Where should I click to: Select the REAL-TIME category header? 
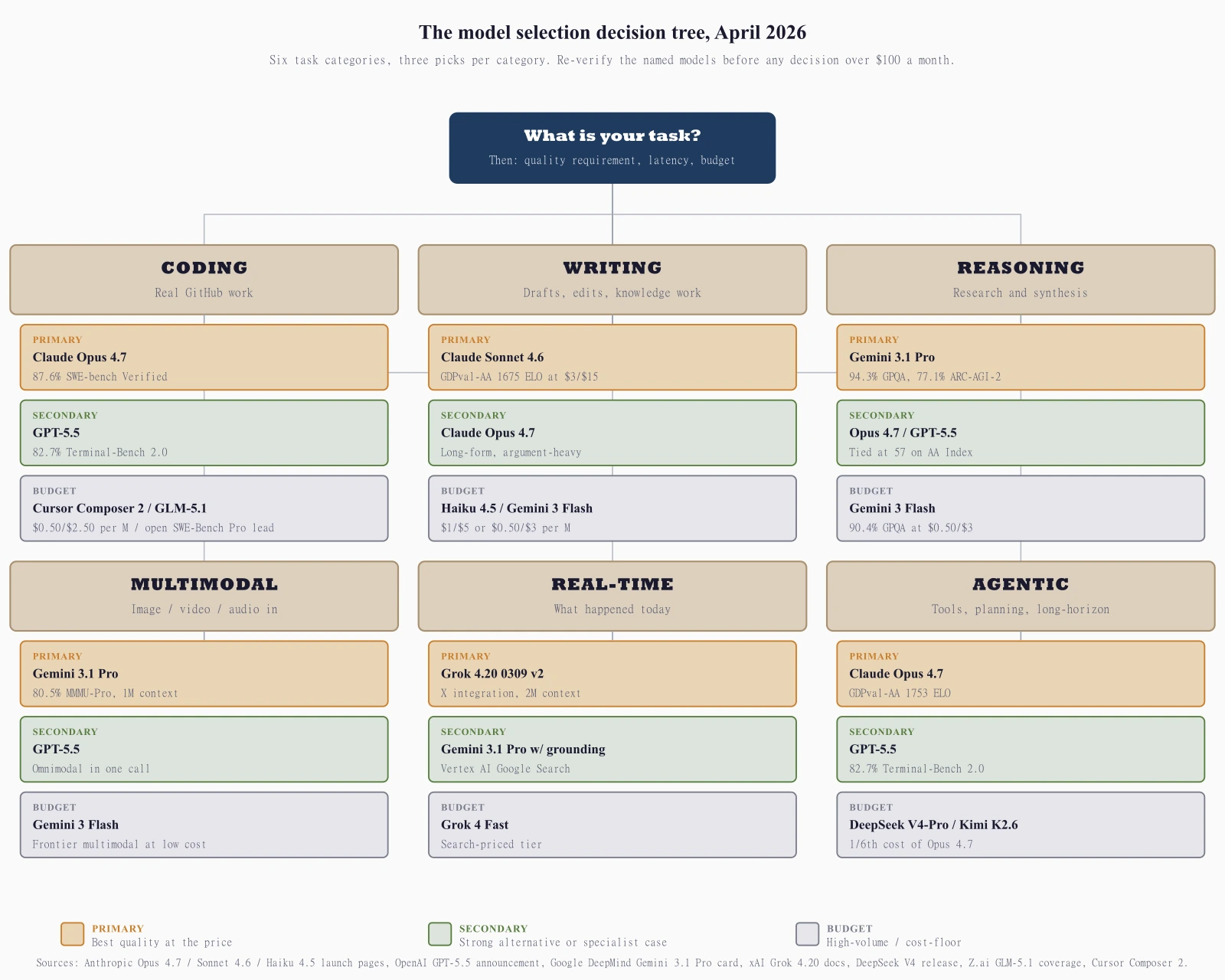point(612,596)
